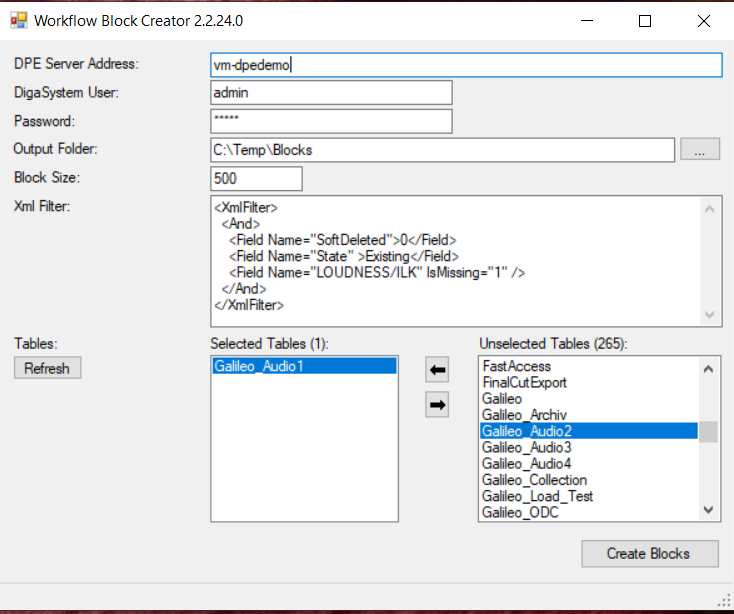Click the DPE Server Address field

coord(465,64)
